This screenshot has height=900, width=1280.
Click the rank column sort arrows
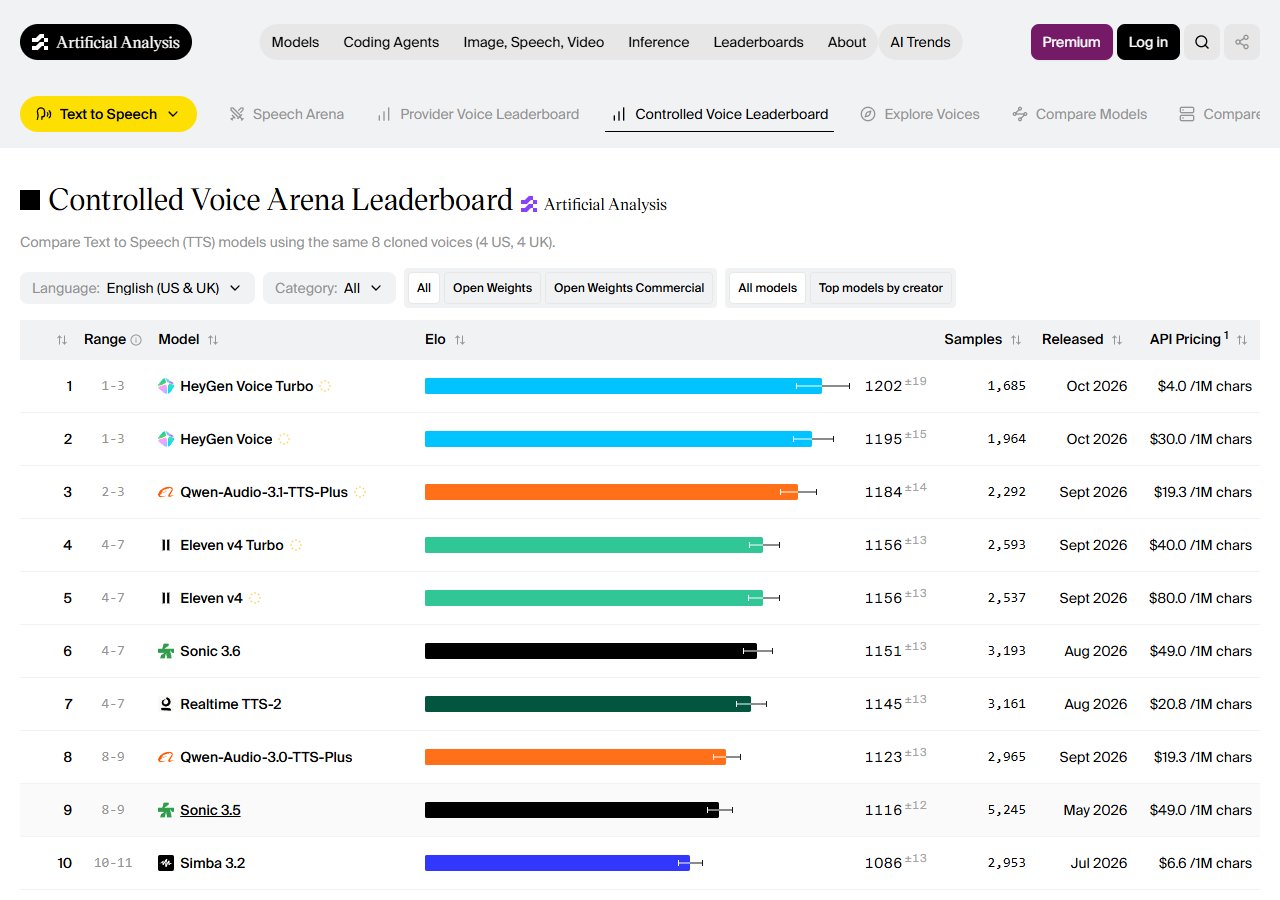tap(62, 340)
